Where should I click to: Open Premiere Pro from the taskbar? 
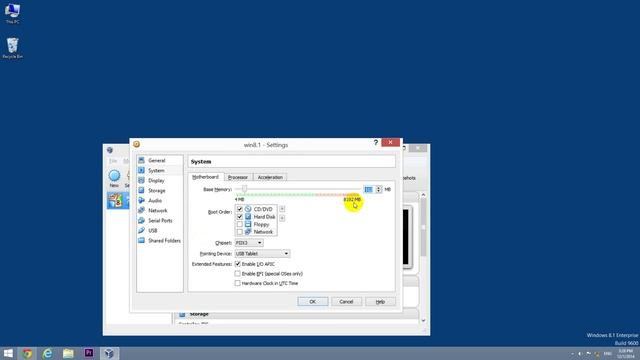(89, 353)
